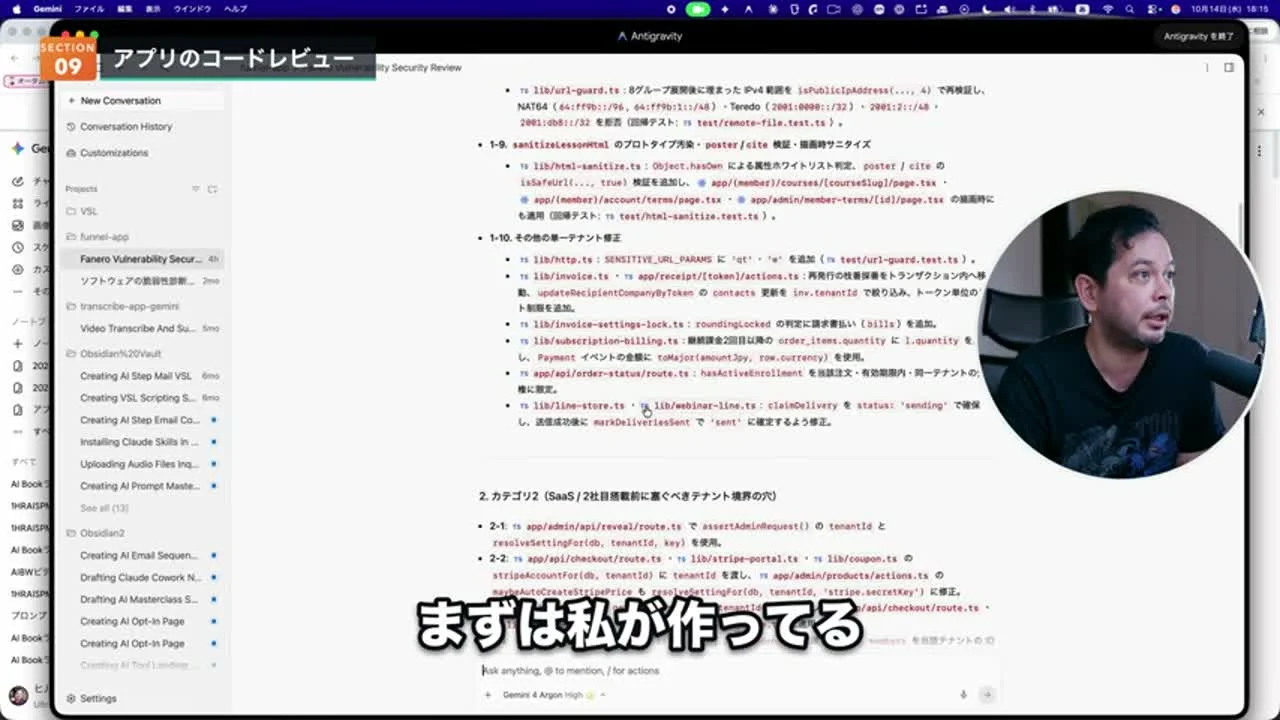Viewport: 1280px width, 720px height.
Task: Open the lib/invoice-settings-lock.ts file link
Action: 601,324
